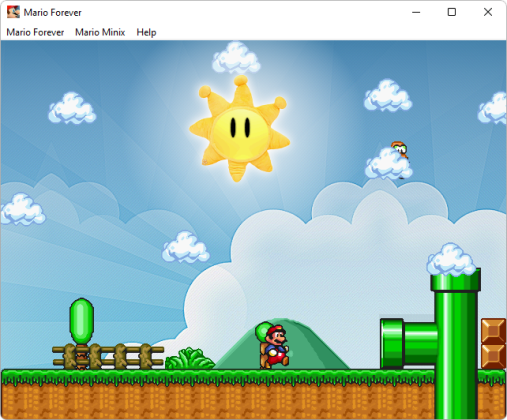Open the Mario Minix menu
This screenshot has height=420, width=507.
(x=100, y=32)
